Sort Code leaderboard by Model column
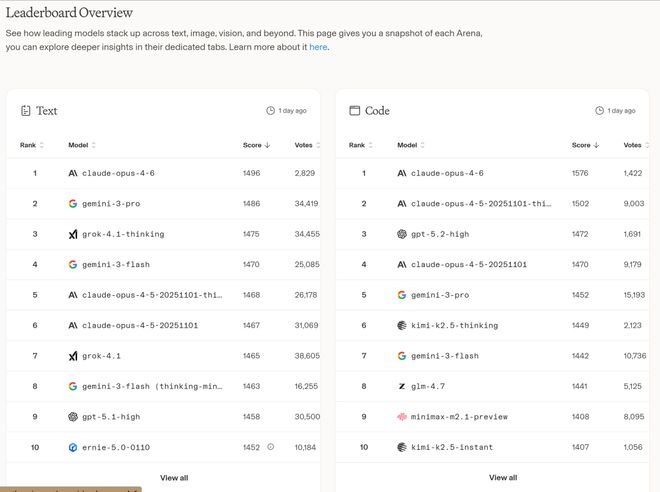Image resolution: width=660 pixels, height=492 pixels. pyautogui.click(x=412, y=146)
